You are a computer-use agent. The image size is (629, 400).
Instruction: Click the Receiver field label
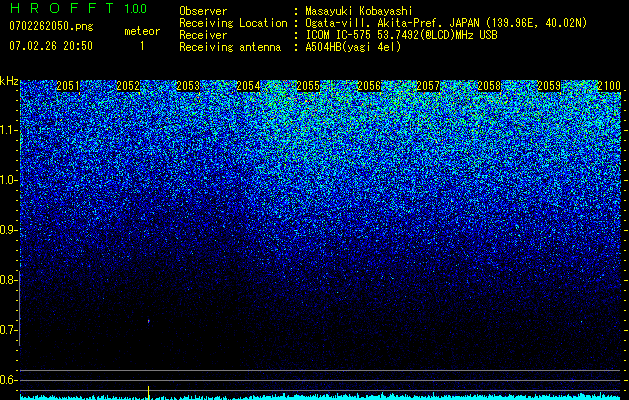point(203,35)
